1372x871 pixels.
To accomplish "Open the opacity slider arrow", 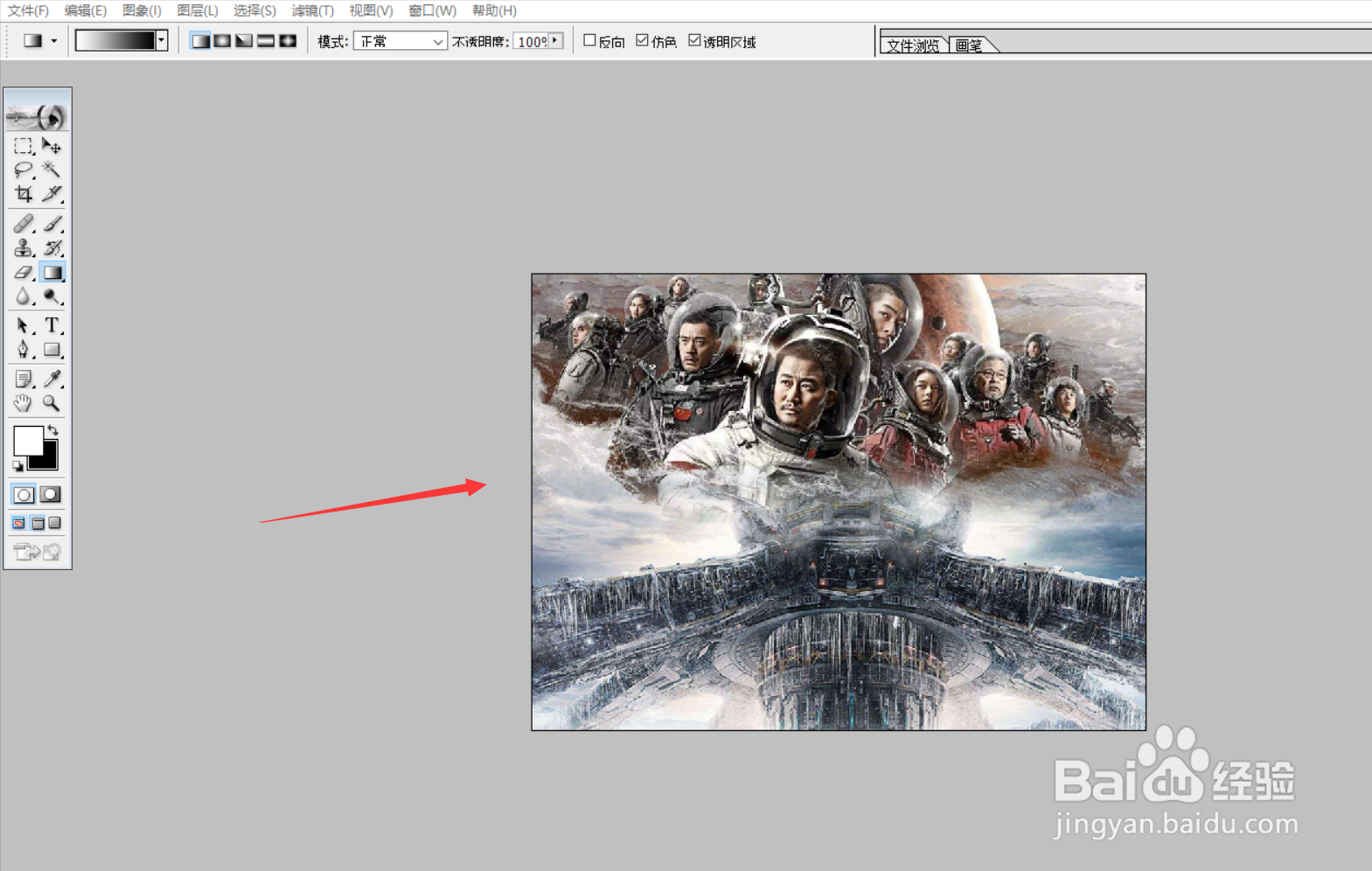I will click(x=555, y=41).
